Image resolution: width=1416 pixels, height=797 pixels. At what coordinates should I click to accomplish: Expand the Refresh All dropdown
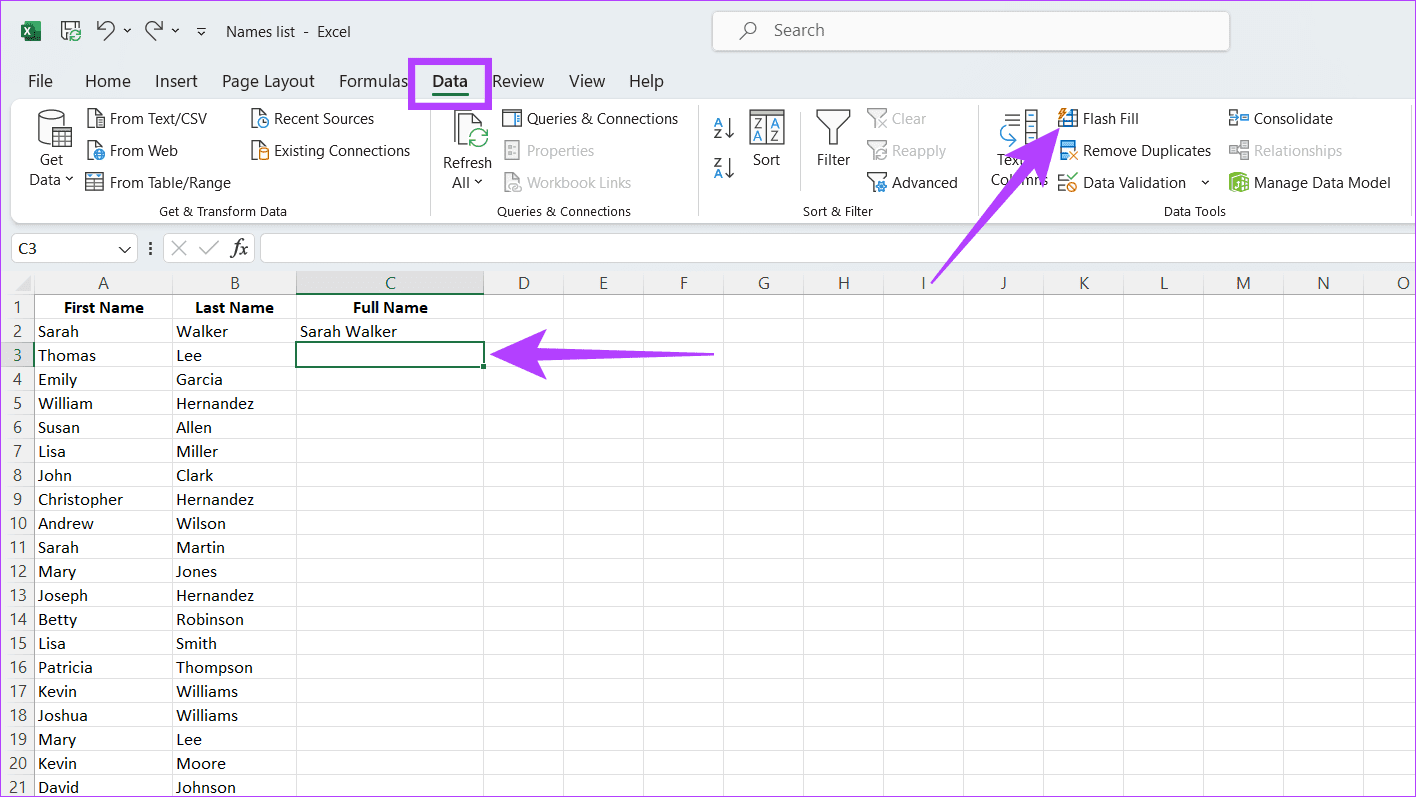point(467,182)
